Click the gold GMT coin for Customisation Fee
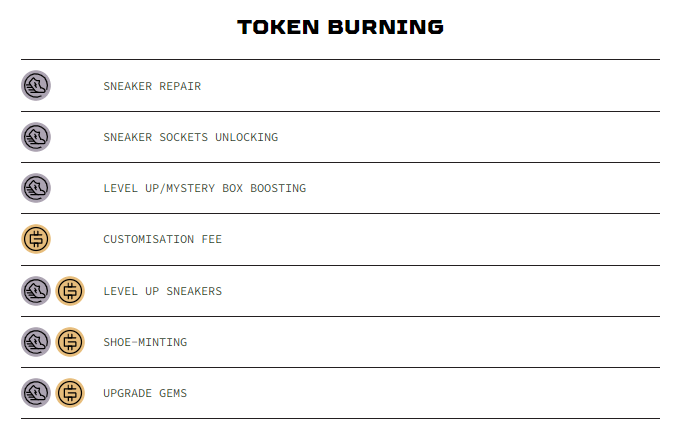684x432 pixels. 36,239
